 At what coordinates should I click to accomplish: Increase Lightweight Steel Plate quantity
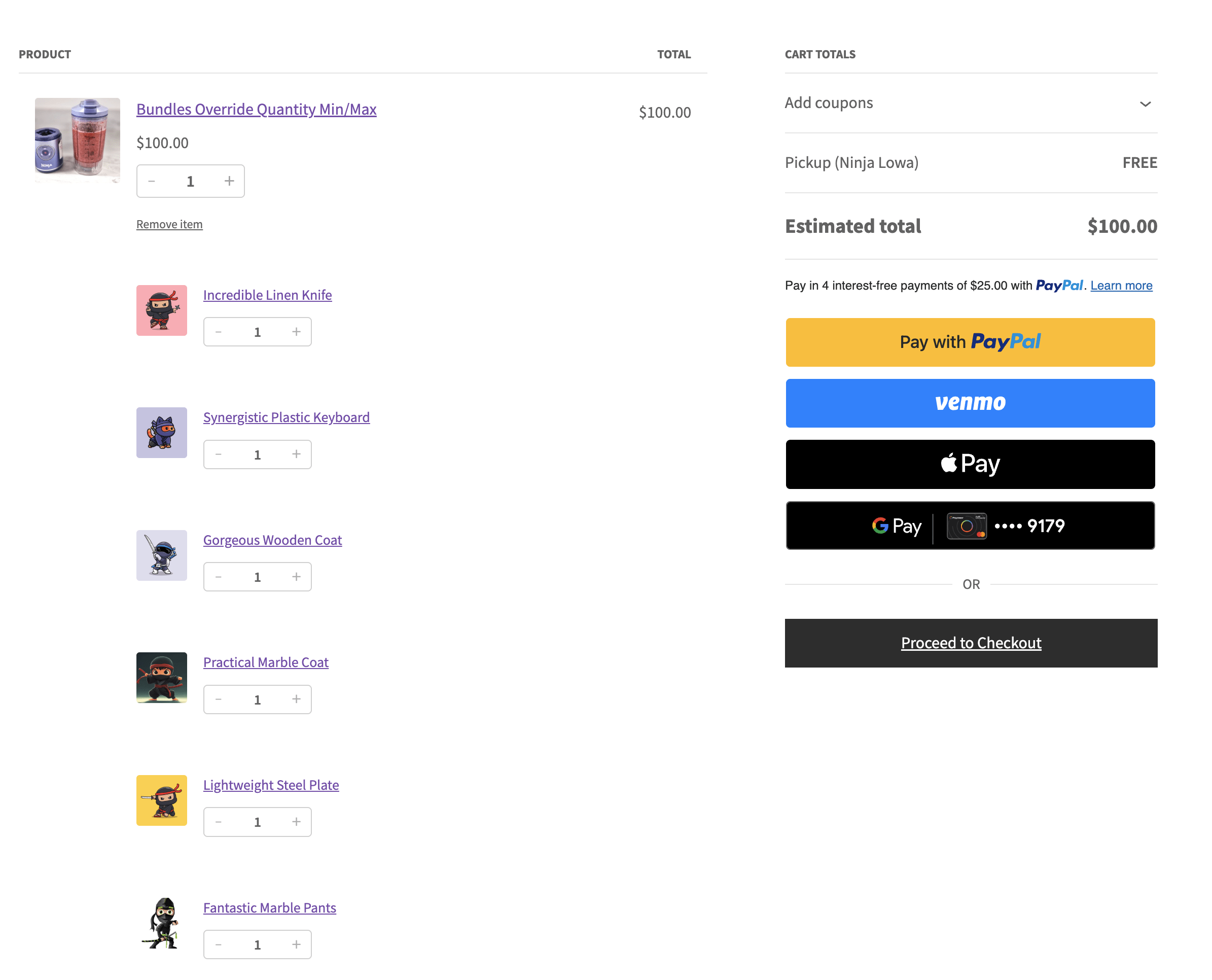(x=296, y=822)
